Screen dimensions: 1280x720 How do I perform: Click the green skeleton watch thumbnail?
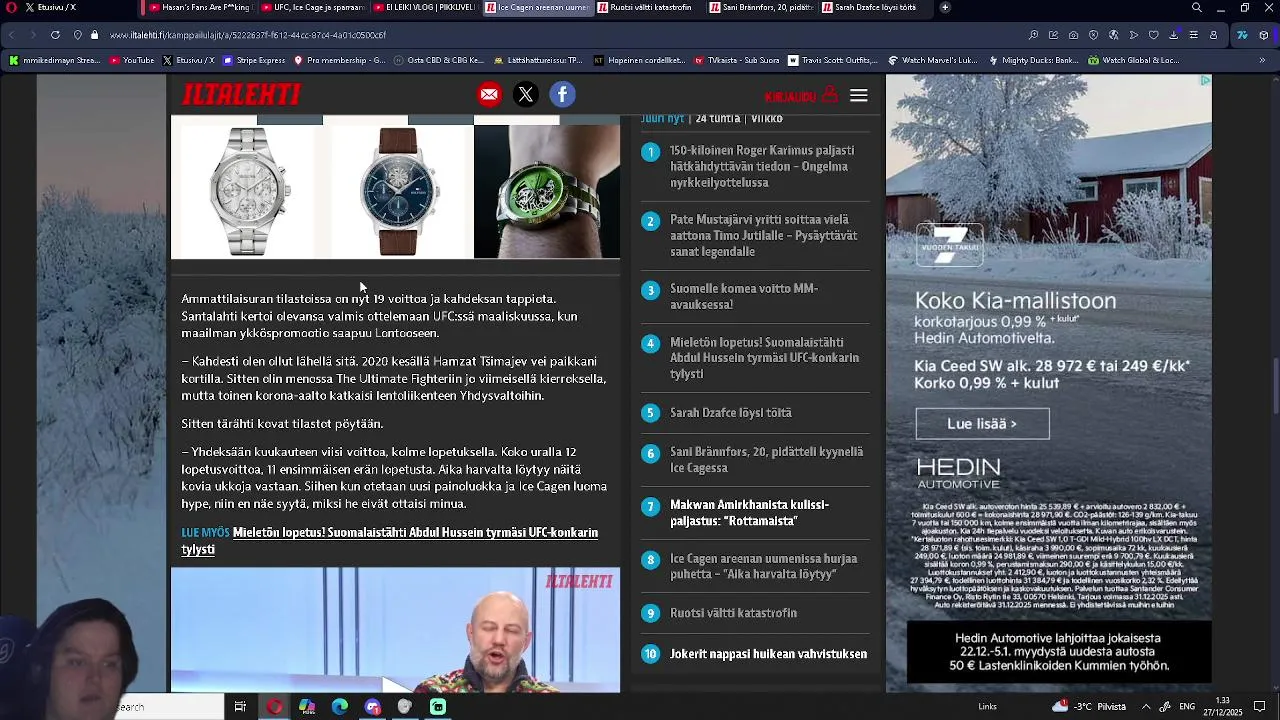click(547, 191)
